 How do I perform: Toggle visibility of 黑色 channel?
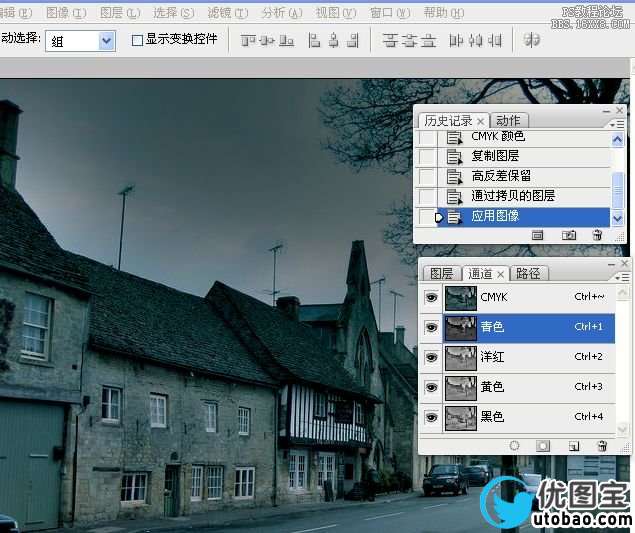[x=431, y=417]
